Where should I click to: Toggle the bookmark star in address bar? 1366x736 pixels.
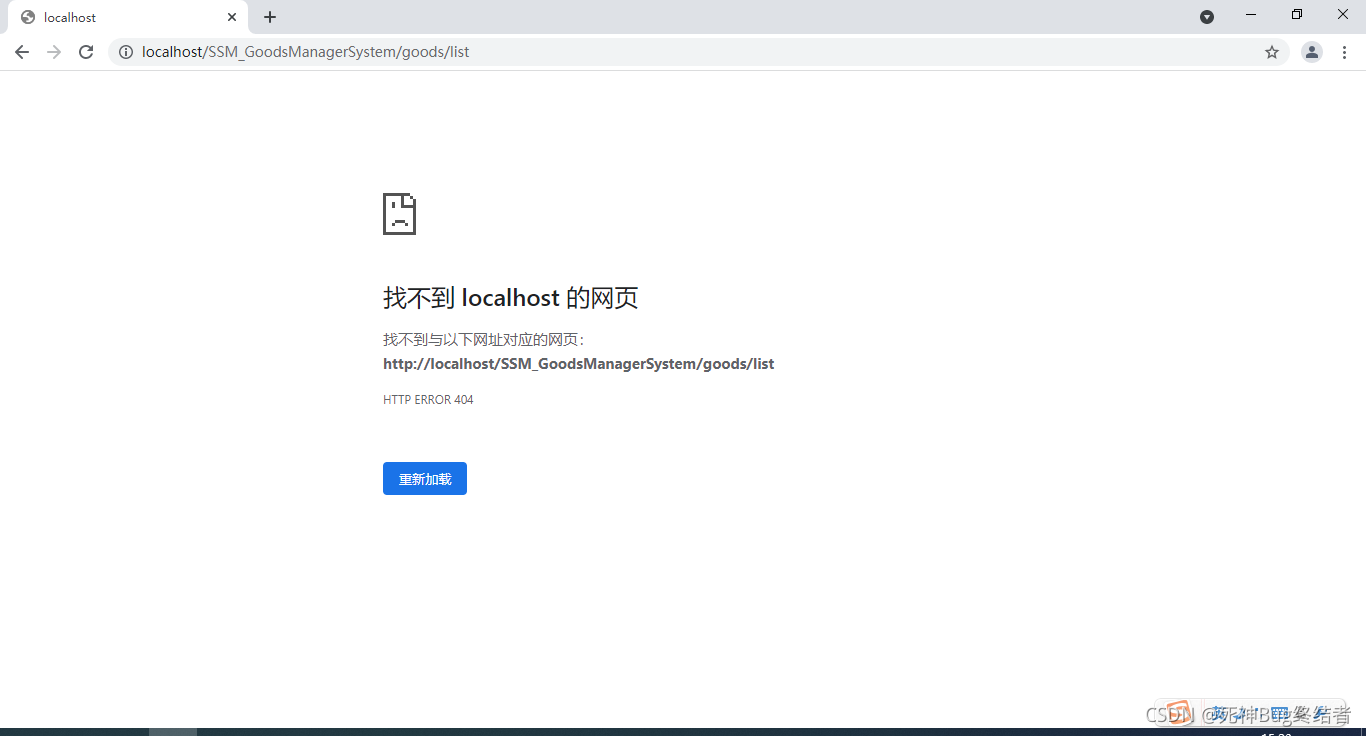pyautogui.click(x=1271, y=52)
